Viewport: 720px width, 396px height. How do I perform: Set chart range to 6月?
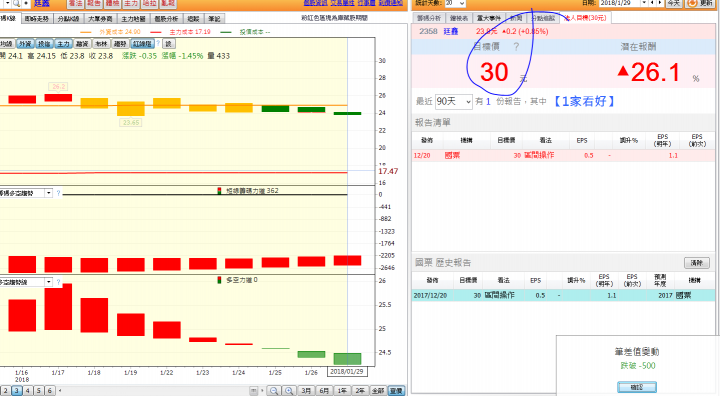tap(324, 390)
